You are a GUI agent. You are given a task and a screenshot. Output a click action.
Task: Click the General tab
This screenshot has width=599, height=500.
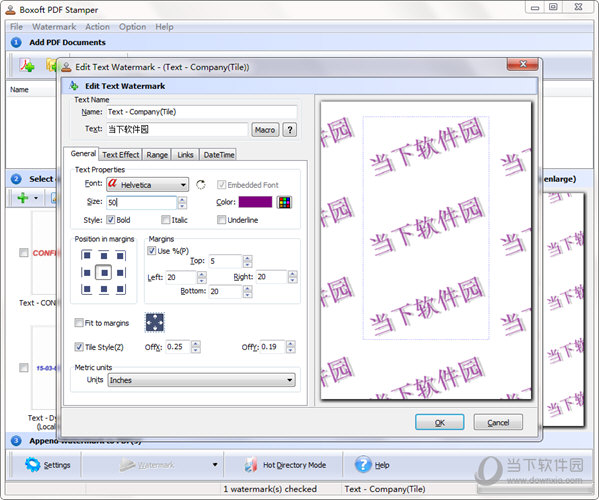tap(83, 154)
